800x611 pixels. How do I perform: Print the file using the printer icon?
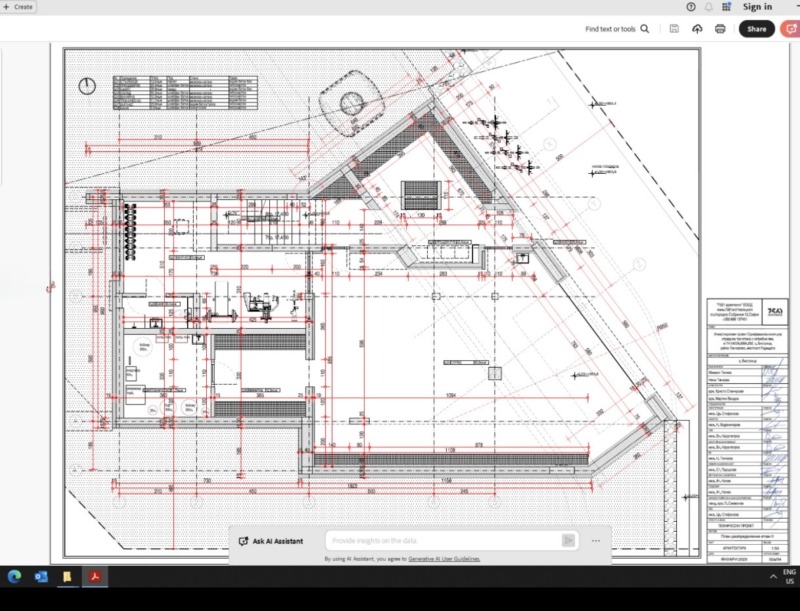(720, 29)
